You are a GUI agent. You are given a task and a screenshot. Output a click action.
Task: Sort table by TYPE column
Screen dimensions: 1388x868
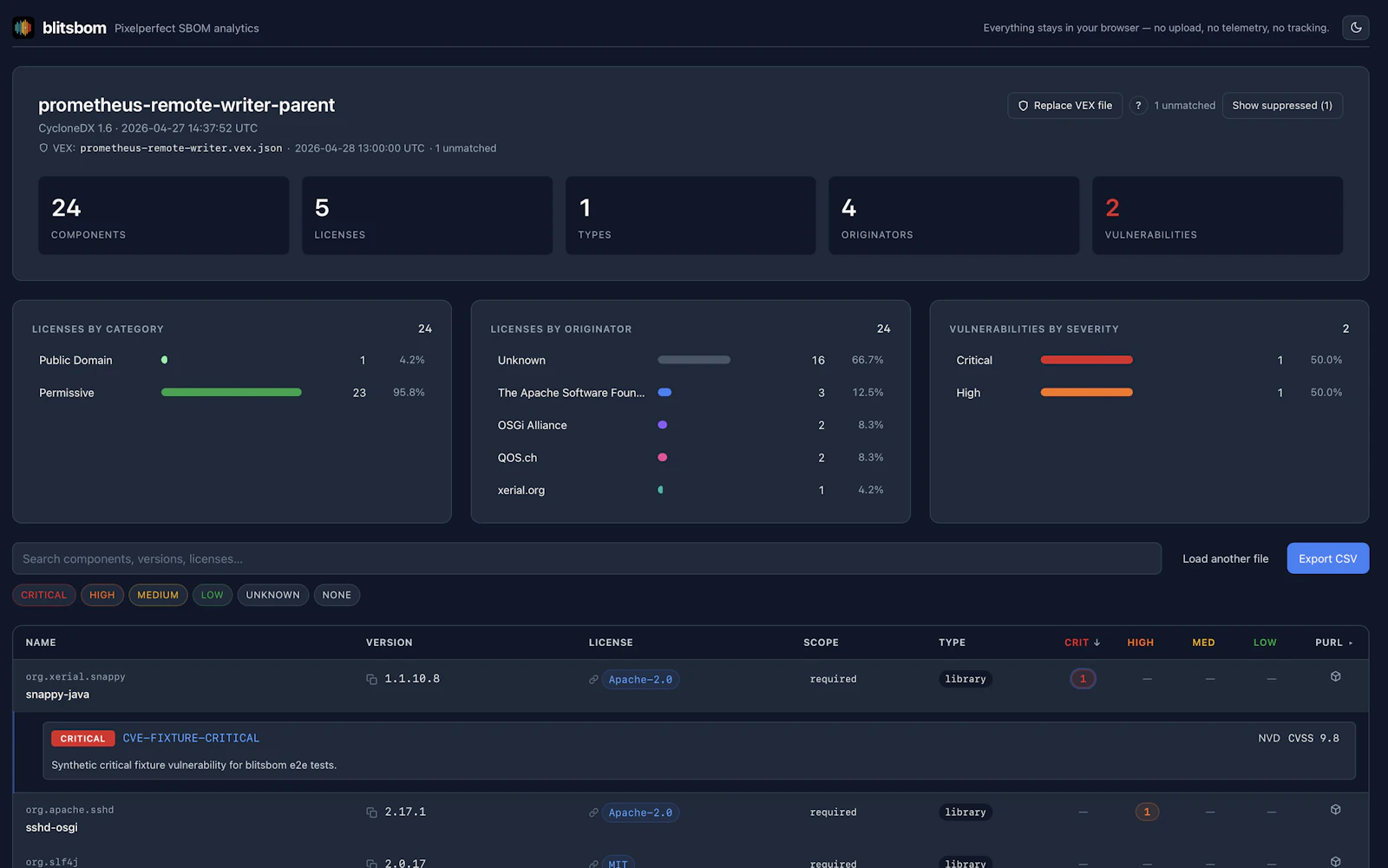pos(952,643)
